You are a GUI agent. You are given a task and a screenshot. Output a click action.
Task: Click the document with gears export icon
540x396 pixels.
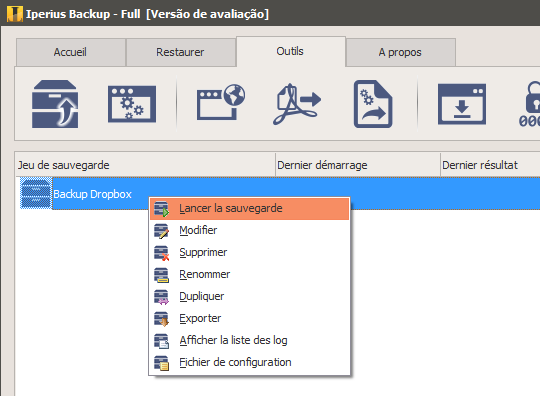373,104
